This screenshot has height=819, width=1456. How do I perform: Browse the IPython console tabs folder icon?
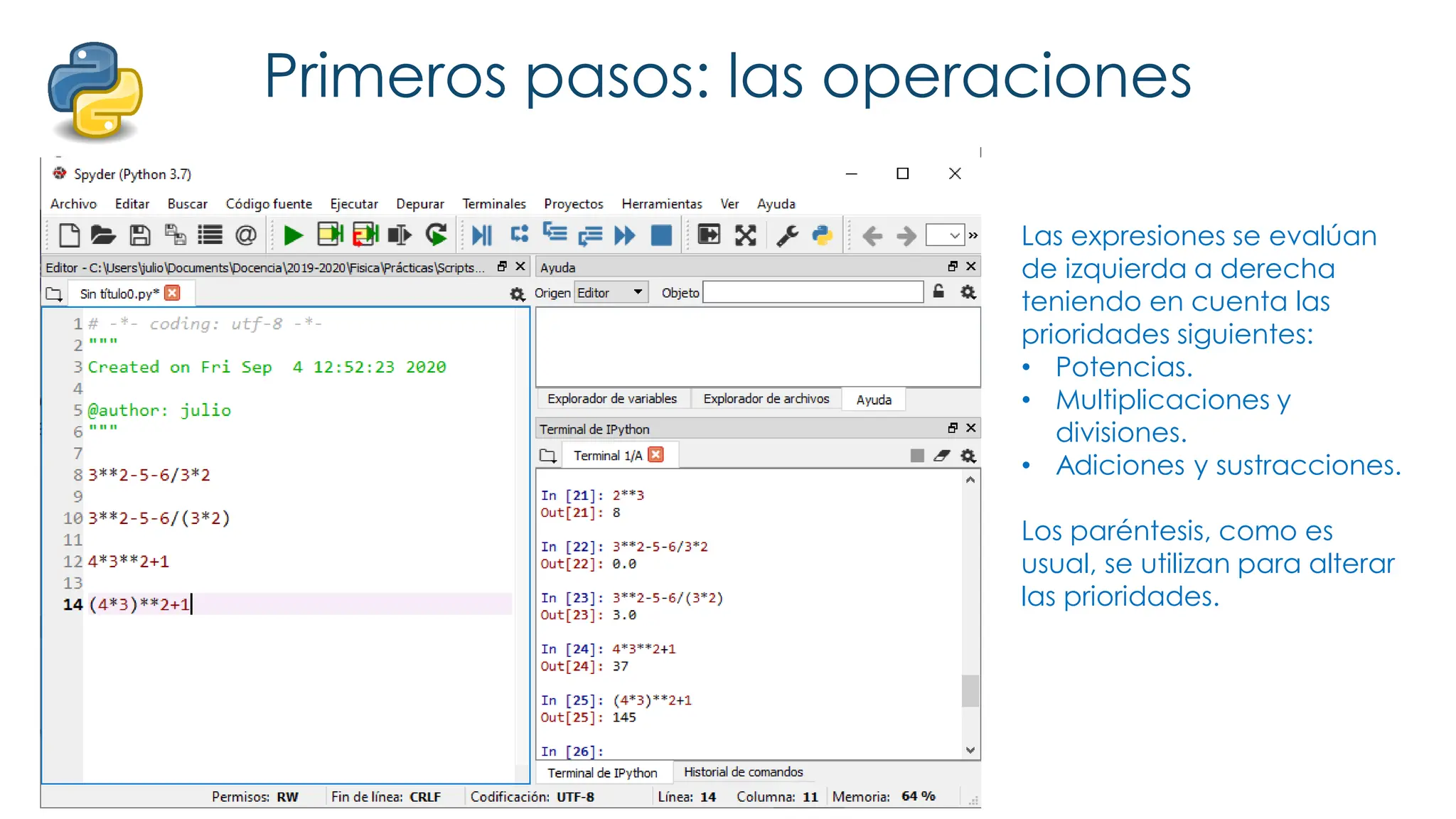pyautogui.click(x=547, y=456)
